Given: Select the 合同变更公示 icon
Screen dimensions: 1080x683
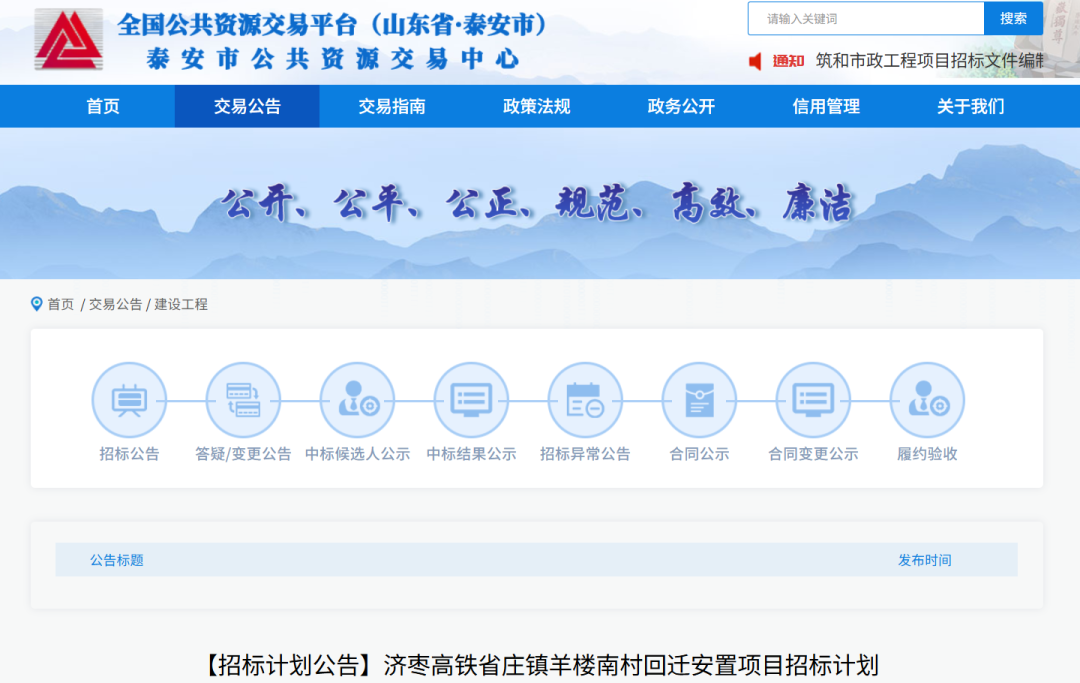Looking at the screenshot, I should [813, 400].
